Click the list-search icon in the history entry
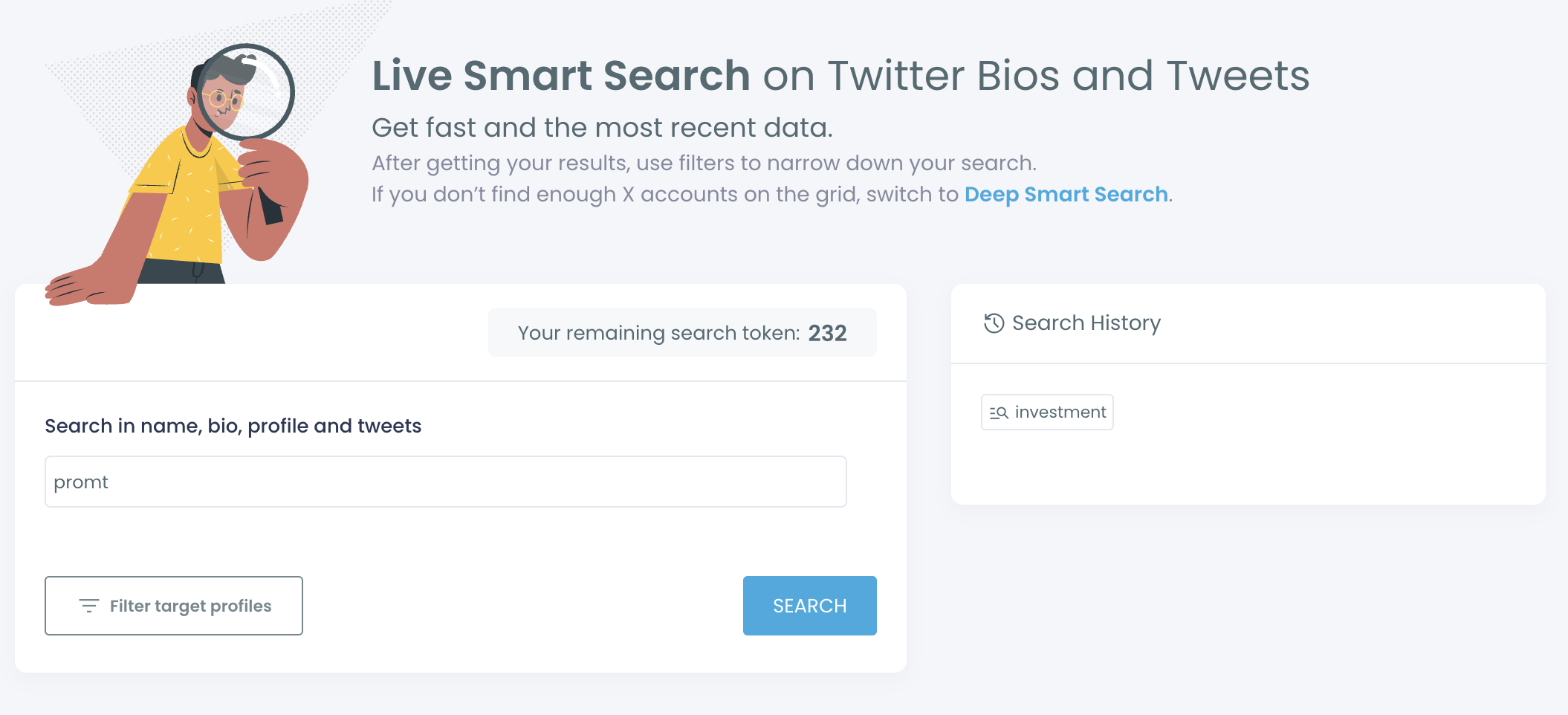The width and height of the screenshot is (1568, 715). point(999,412)
